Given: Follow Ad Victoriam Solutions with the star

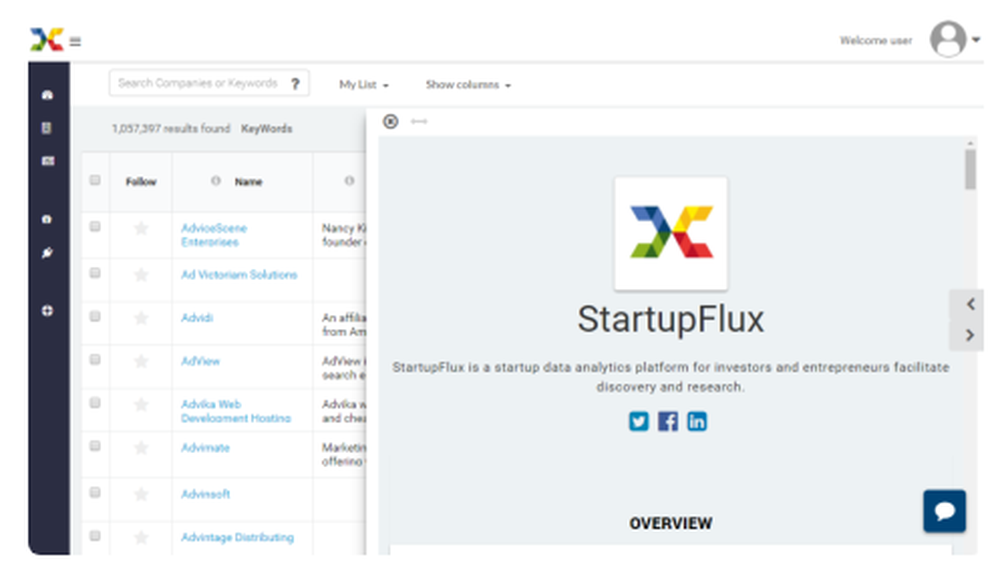Looking at the screenshot, I should pyautogui.click(x=141, y=275).
